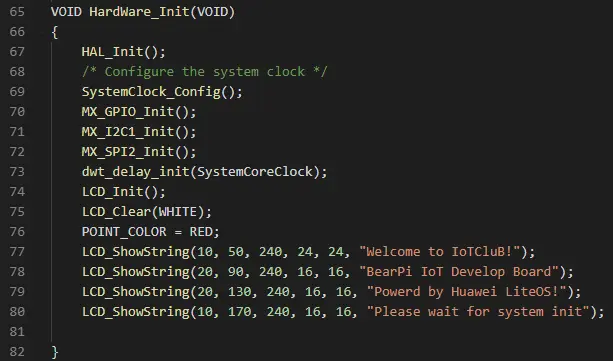Image resolution: width=613 pixels, height=361 pixels.
Task: Click the HAL_Init() call
Action: coord(124,52)
